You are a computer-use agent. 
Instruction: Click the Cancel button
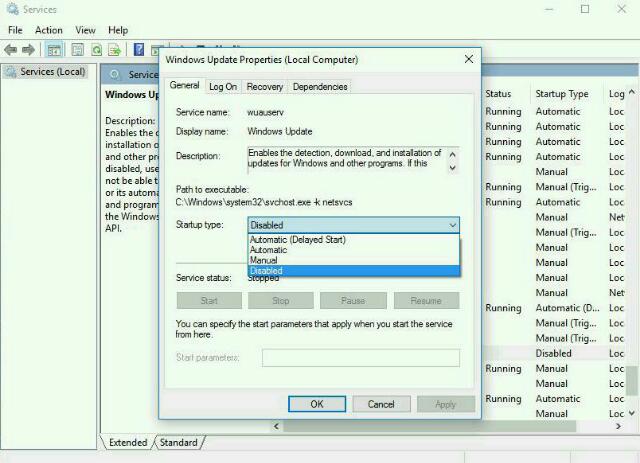click(381, 404)
